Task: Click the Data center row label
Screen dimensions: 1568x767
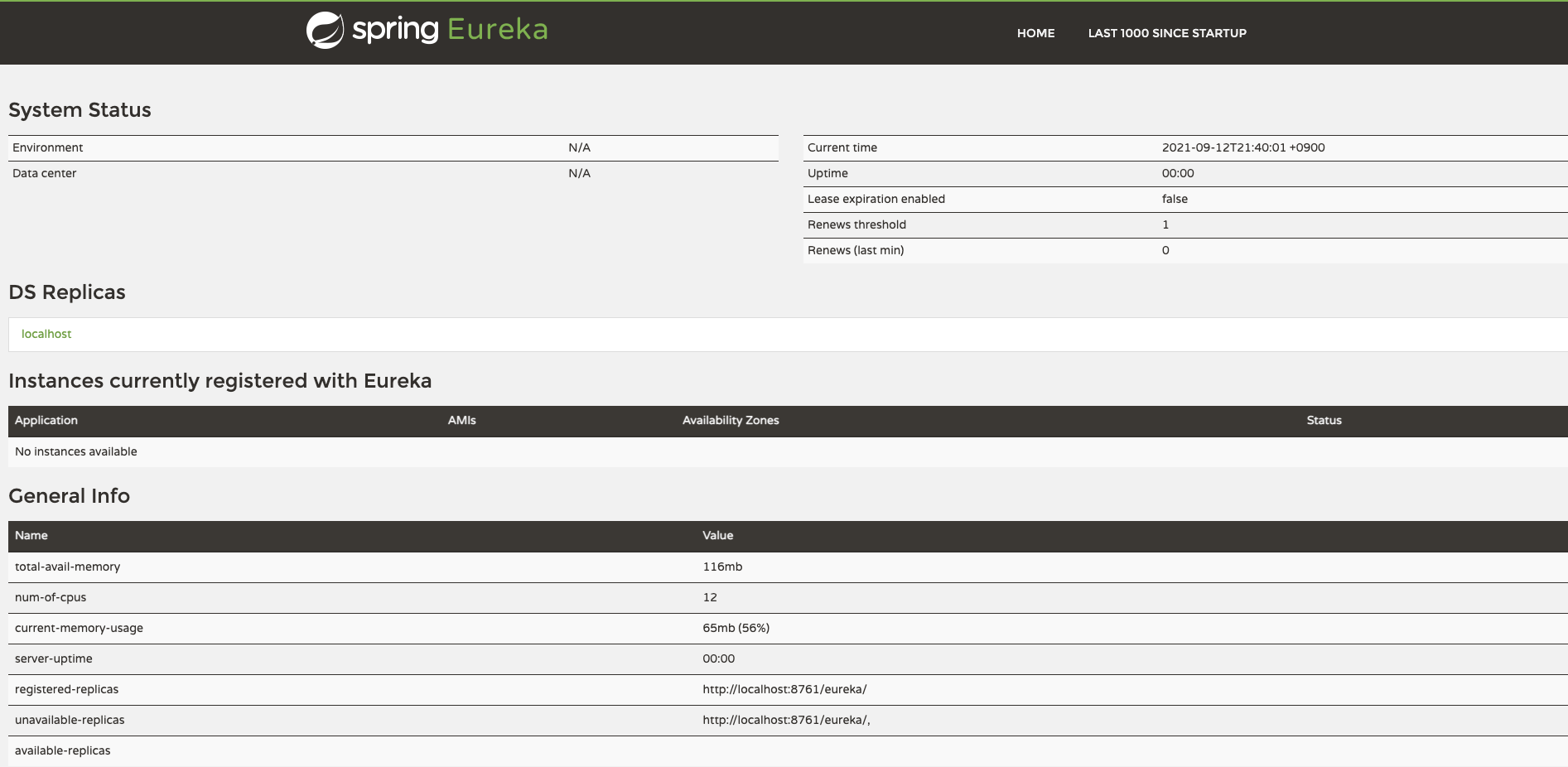Action: tap(45, 173)
